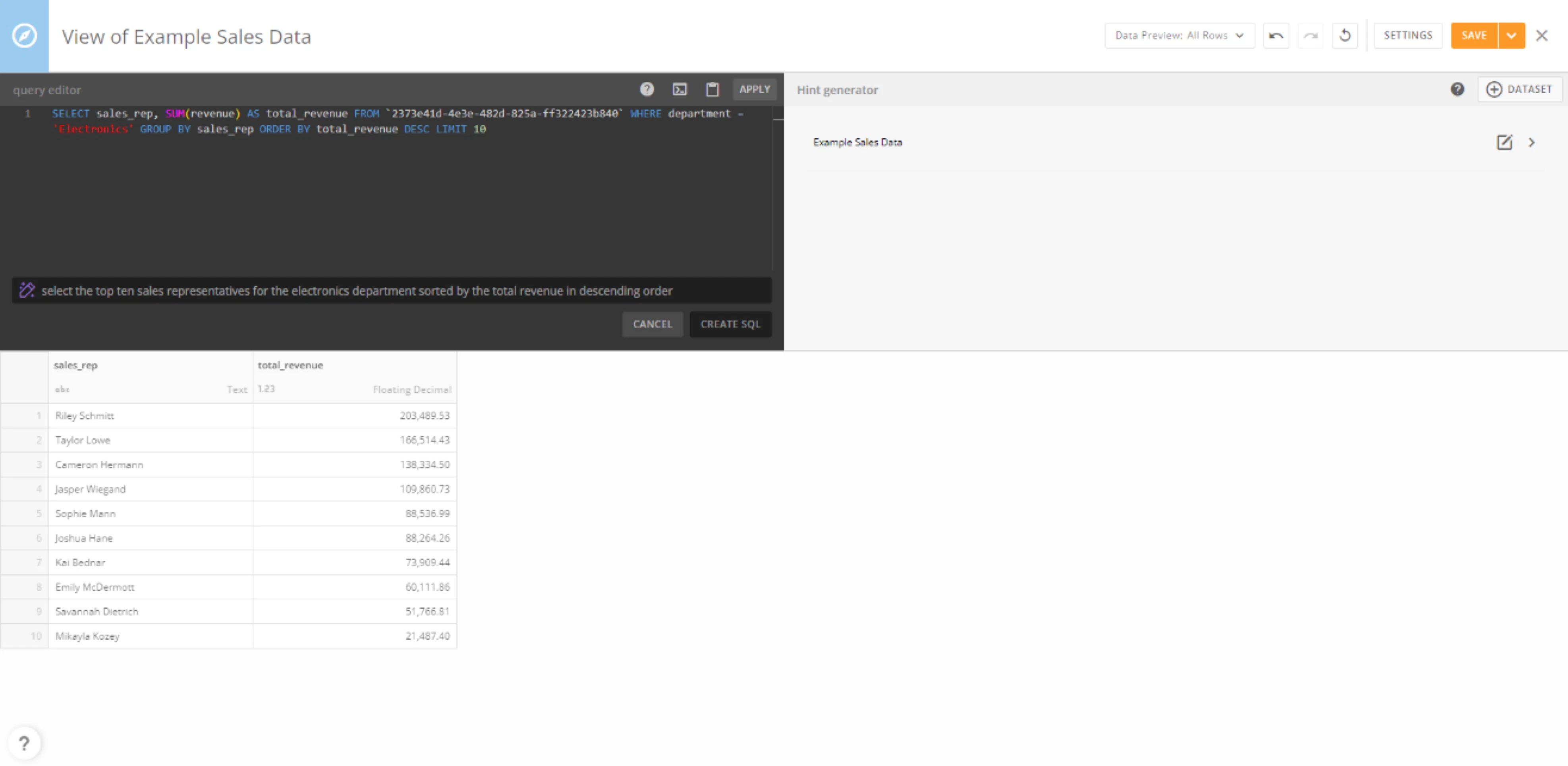The width and height of the screenshot is (1568, 766).
Task: Select the Savannah Dietrich cell
Action: click(151, 612)
